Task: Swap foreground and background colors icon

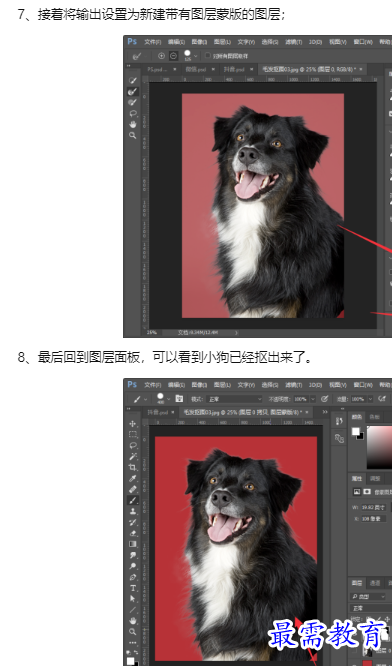Action: point(136,652)
